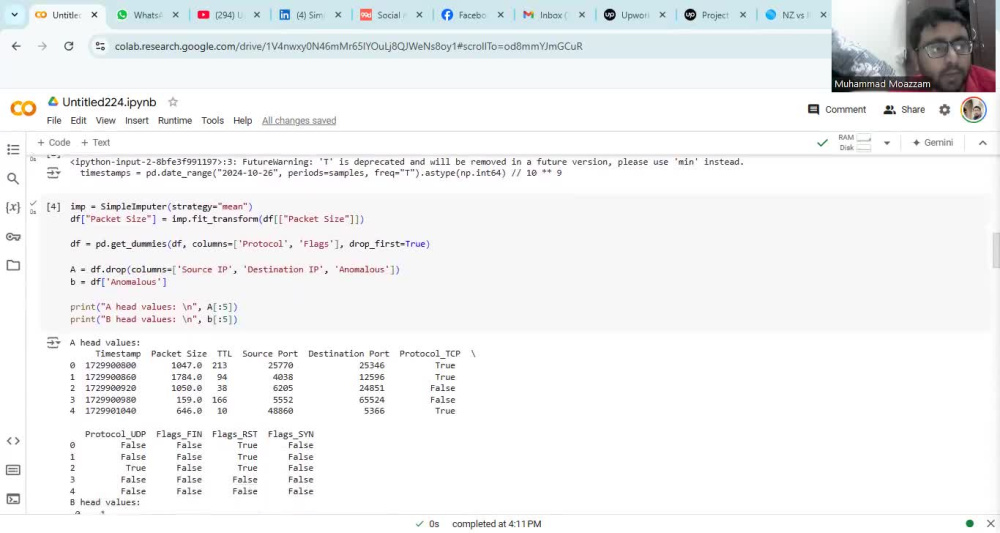Image resolution: width=1000 pixels, height=533 pixels.
Task: Click the pd.get_dummies code line
Action: [x=250, y=244]
